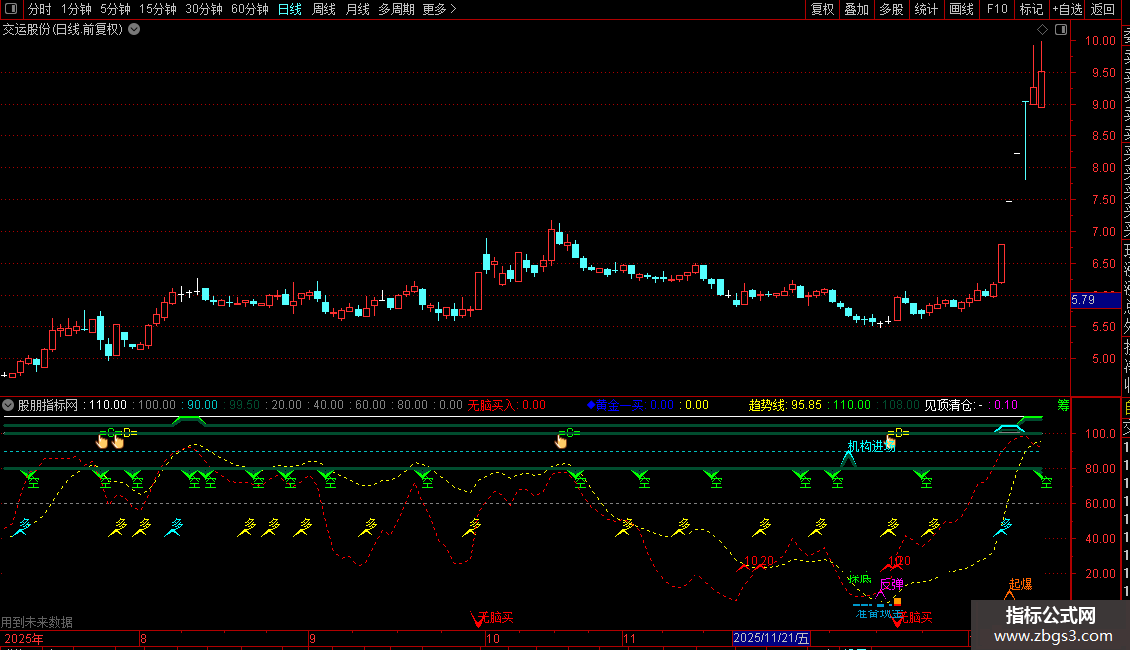
Task: Select the 60分钟 period
Action: (x=249, y=9)
